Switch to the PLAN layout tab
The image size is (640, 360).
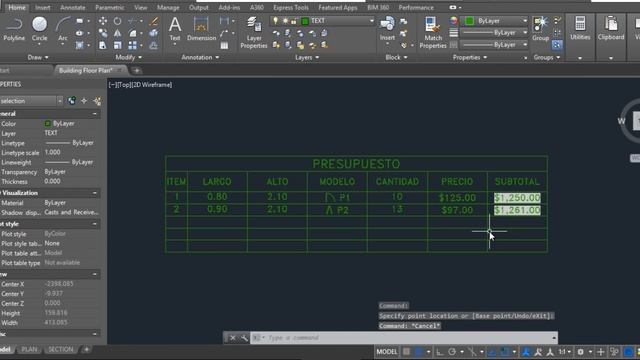point(29,349)
